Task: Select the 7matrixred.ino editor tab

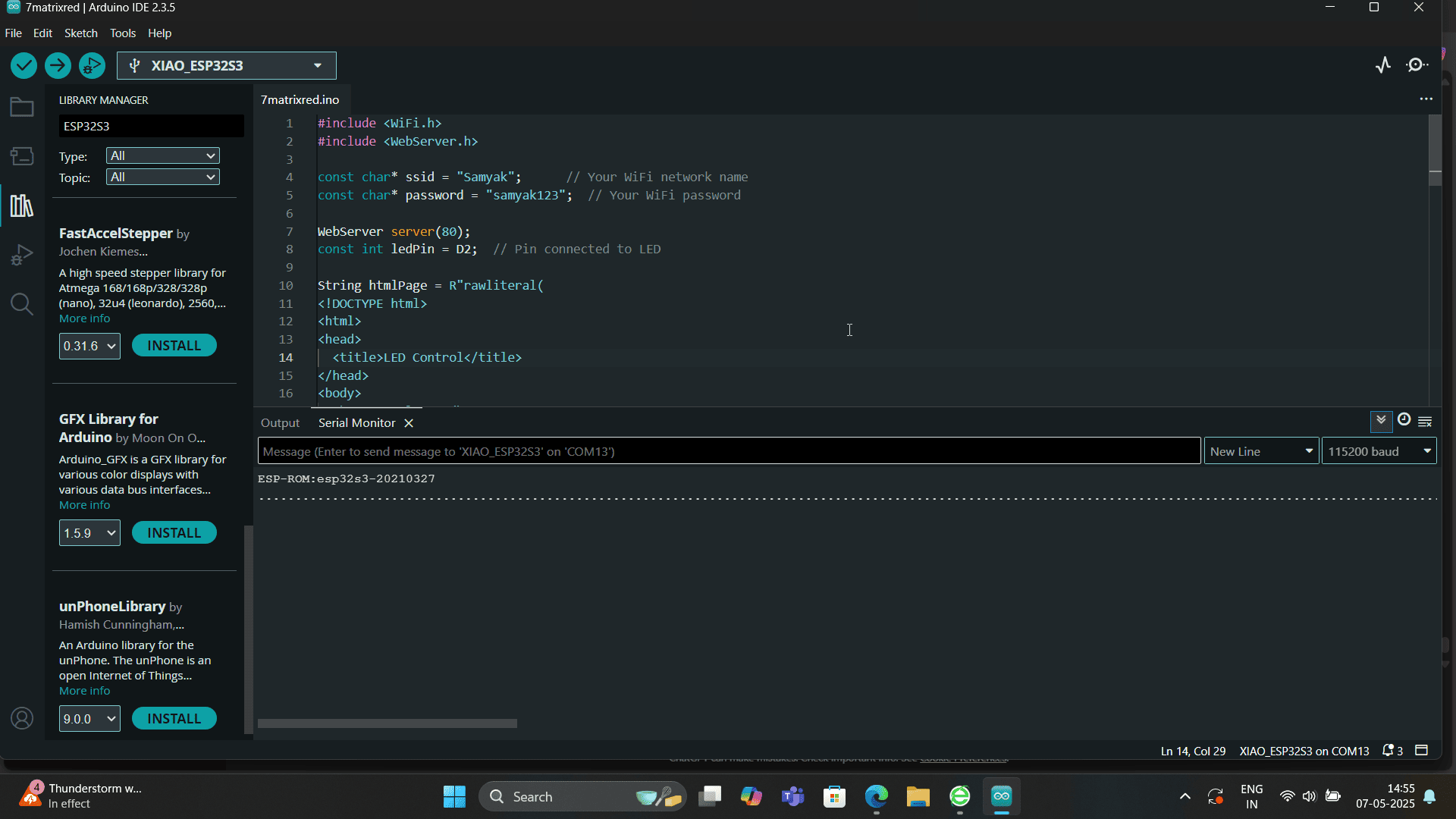Action: point(300,100)
